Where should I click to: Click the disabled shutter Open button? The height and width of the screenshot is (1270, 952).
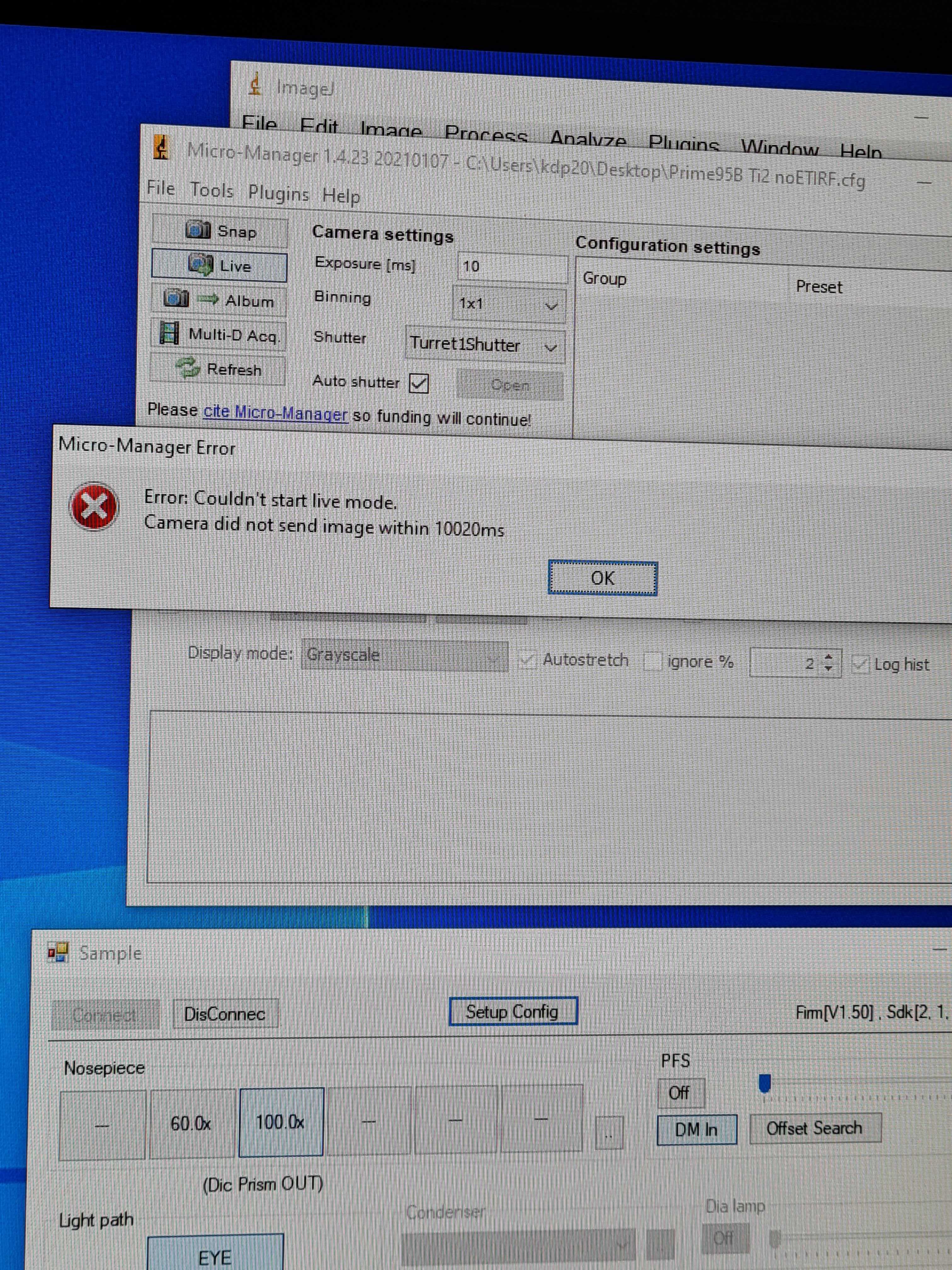tap(510, 385)
